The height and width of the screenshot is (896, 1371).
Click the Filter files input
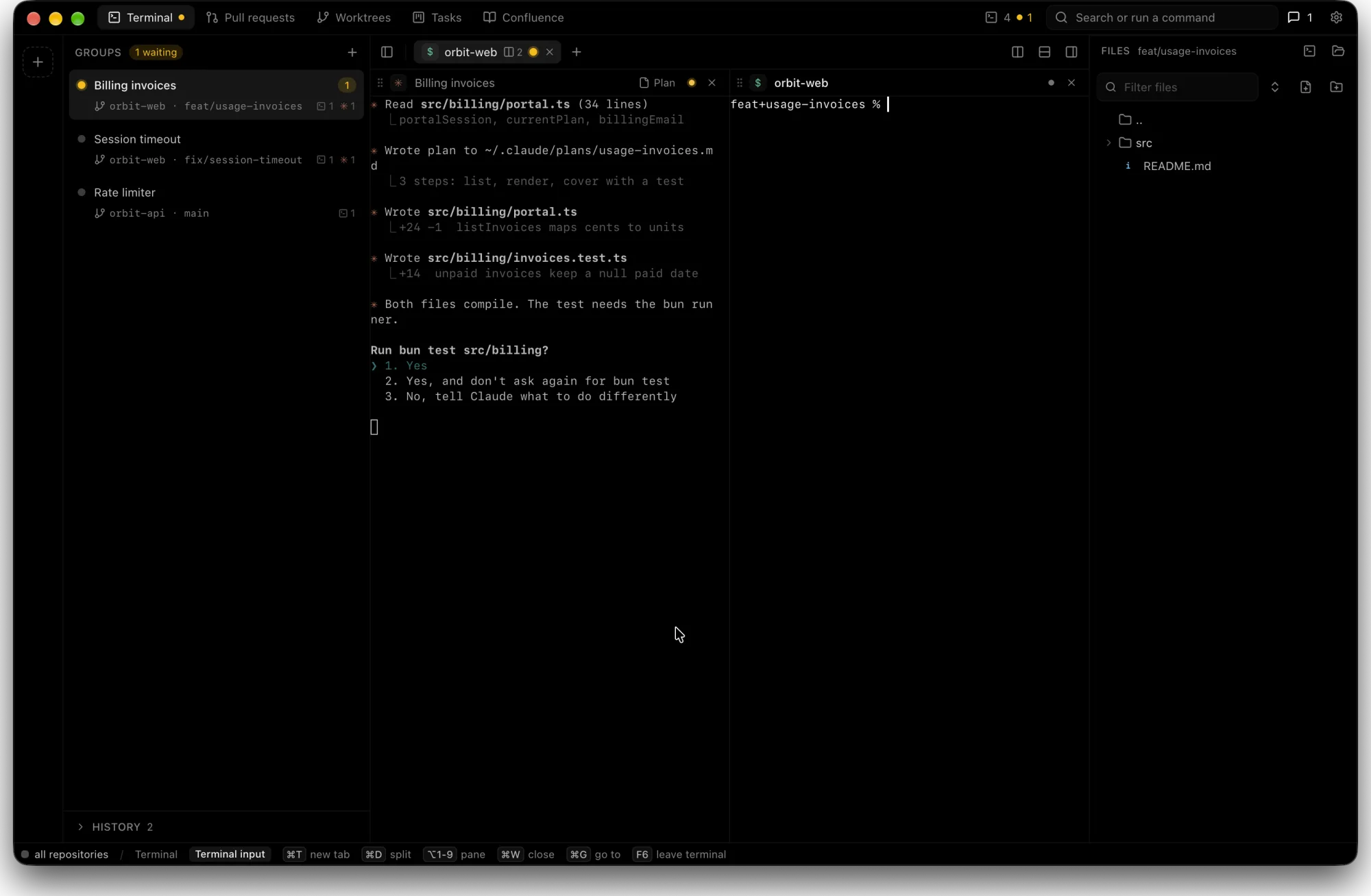coord(1177,87)
